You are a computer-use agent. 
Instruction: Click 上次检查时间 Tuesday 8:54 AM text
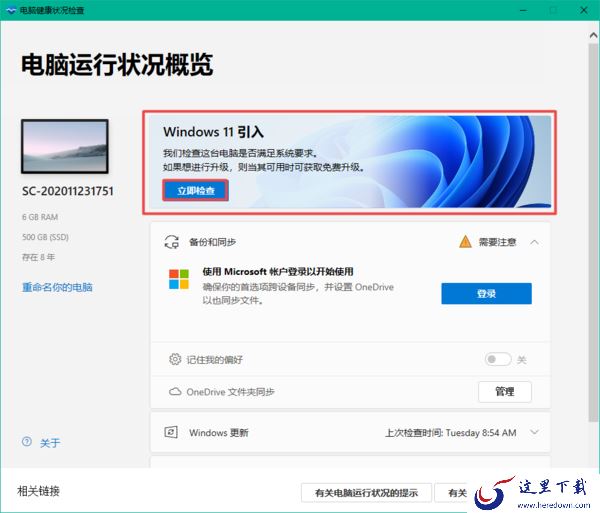click(x=450, y=433)
